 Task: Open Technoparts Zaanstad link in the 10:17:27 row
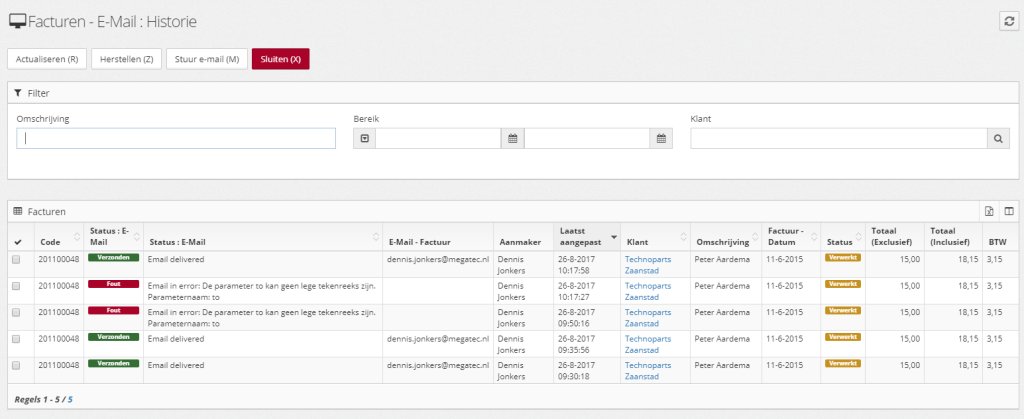pos(648,291)
